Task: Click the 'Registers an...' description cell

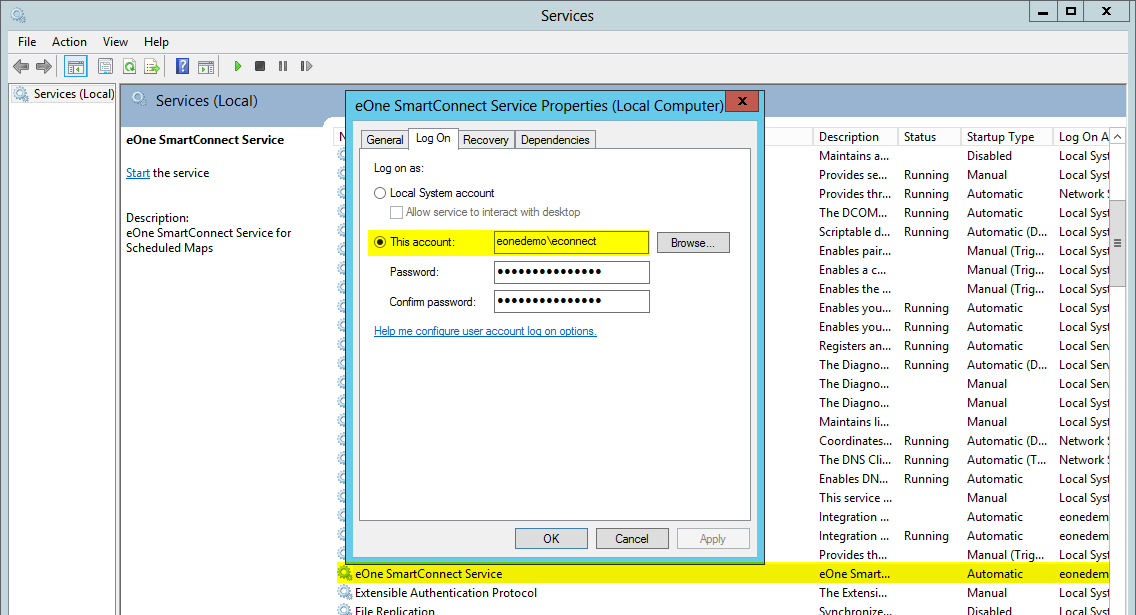Action: coord(855,346)
